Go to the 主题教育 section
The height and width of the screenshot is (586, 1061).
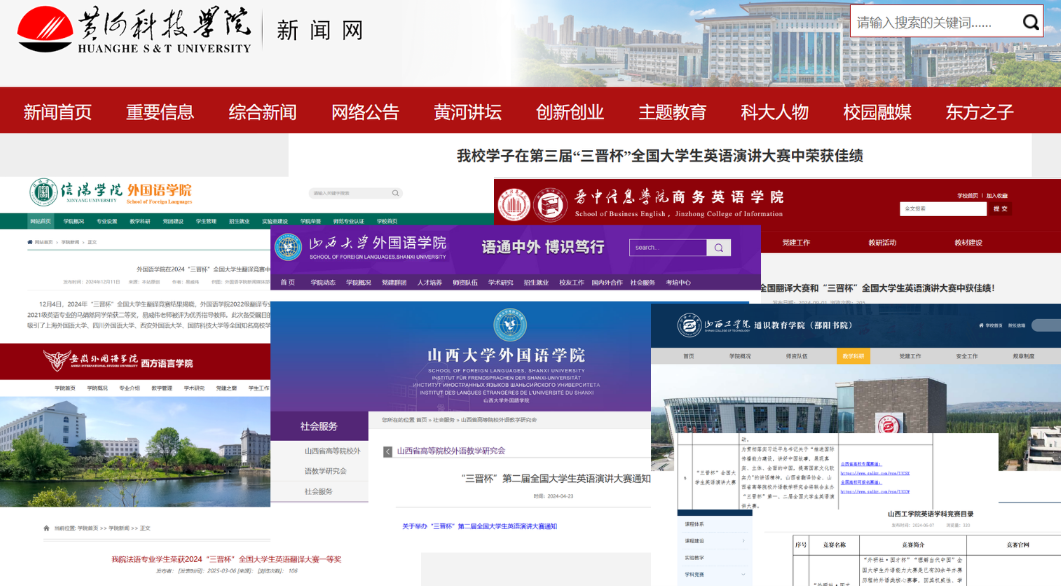pyautogui.click(x=673, y=112)
